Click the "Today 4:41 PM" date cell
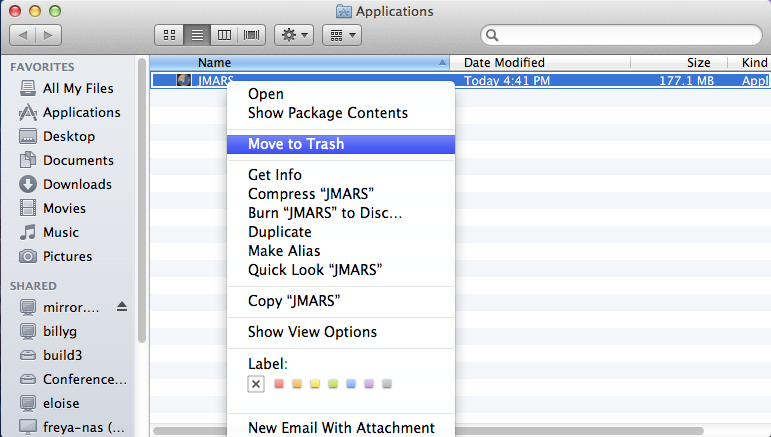Screen dimensions: 771x437 tap(507, 81)
